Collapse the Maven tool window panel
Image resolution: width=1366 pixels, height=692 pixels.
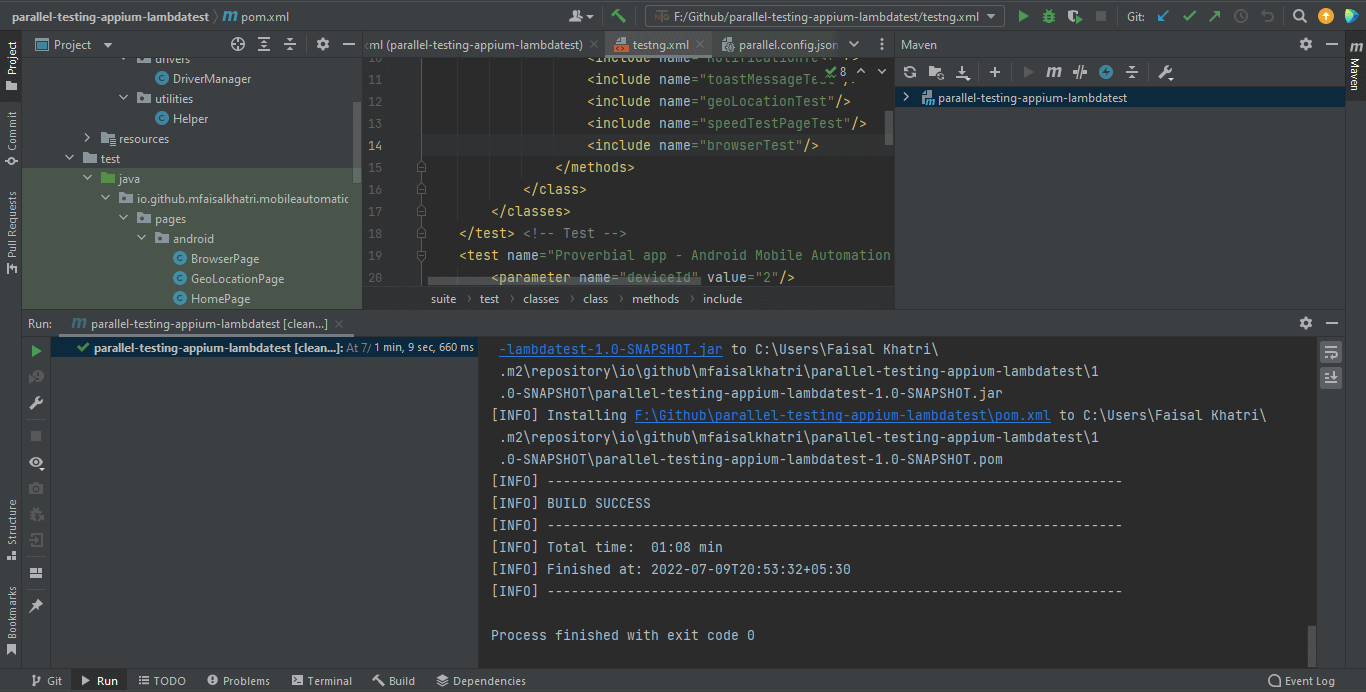(x=1333, y=44)
